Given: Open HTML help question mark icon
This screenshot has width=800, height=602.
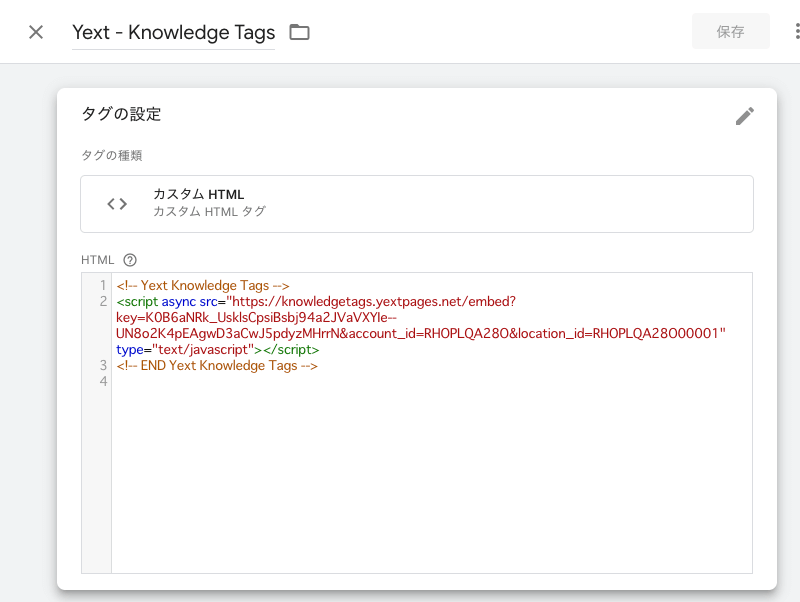Looking at the screenshot, I should pyautogui.click(x=130, y=260).
